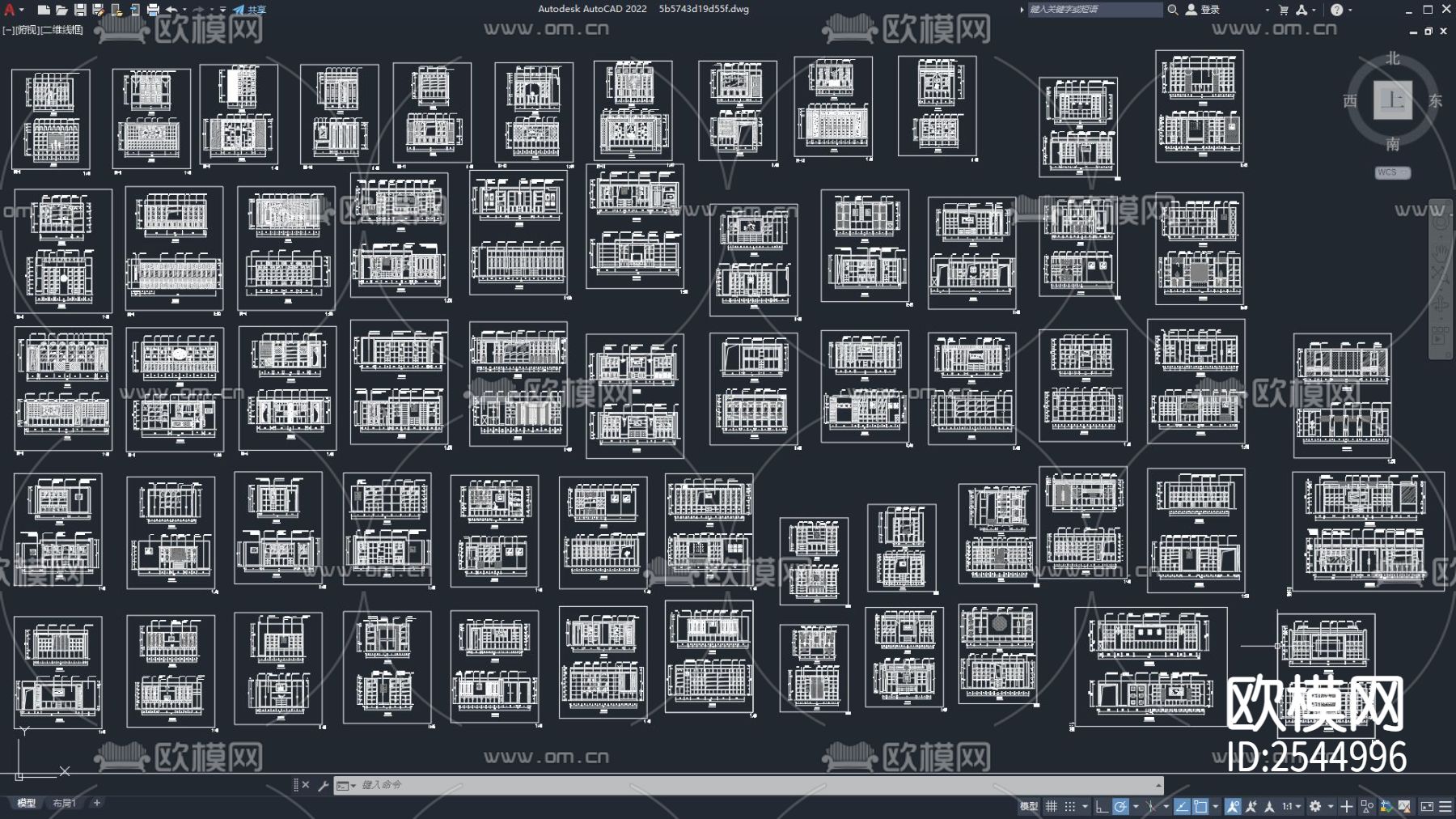Toggle the drawing grid display
The width and height of the screenshot is (1456, 819).
tap(1052, 806)
